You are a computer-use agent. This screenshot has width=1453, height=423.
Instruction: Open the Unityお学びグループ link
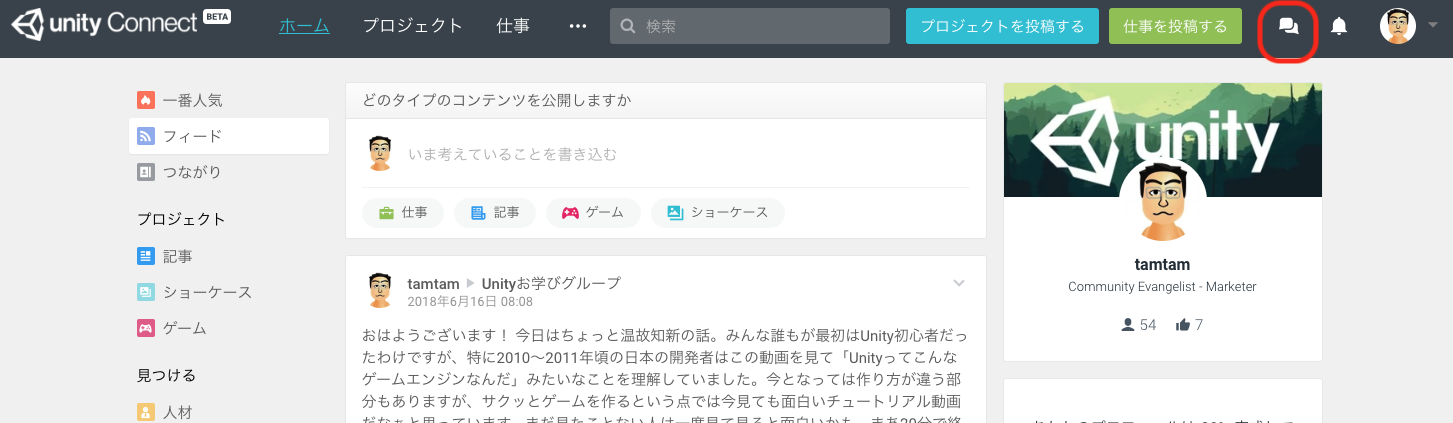point(551,283)
